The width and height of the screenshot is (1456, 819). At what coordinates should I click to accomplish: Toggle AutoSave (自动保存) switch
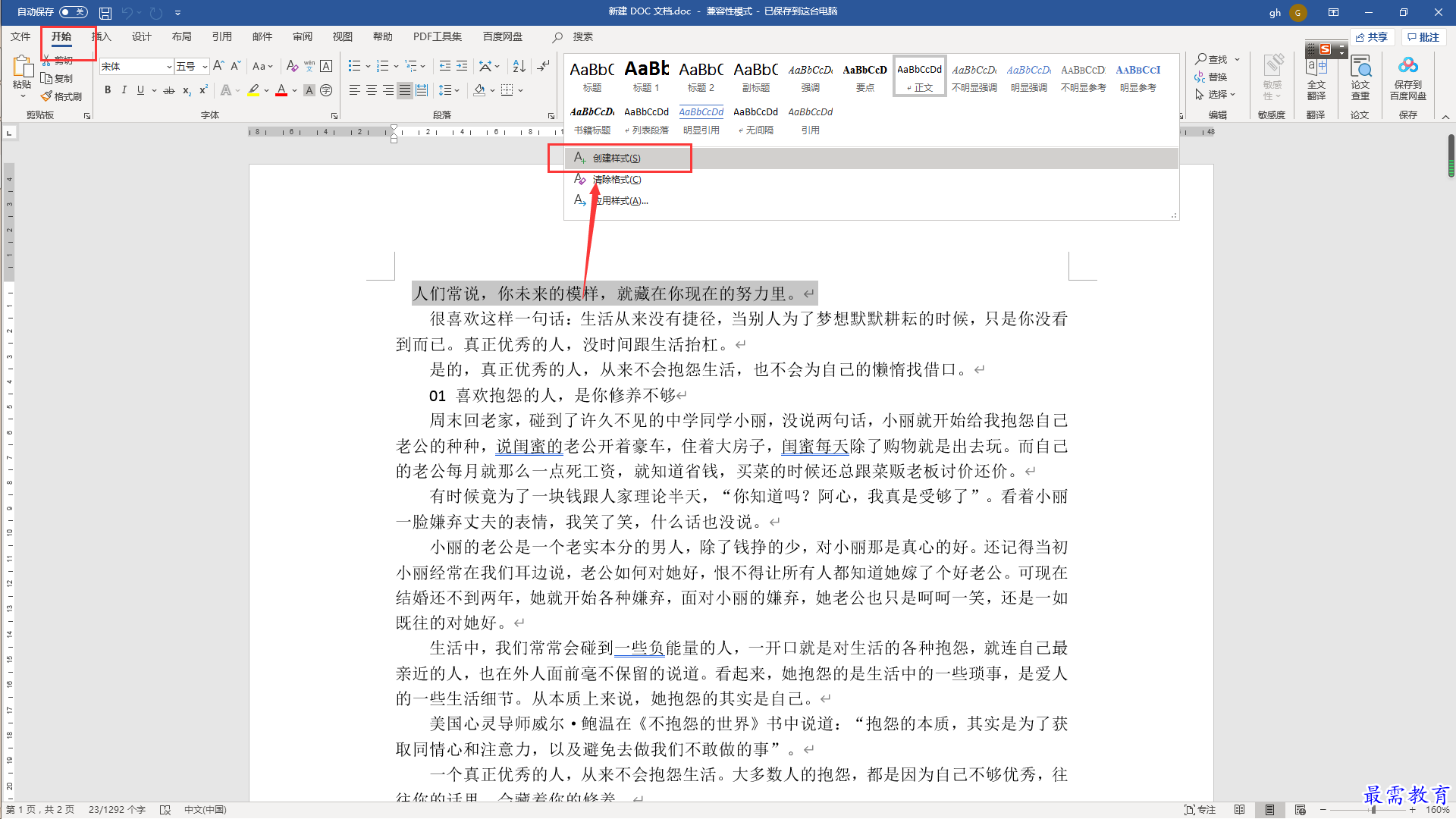coord(73,12)
